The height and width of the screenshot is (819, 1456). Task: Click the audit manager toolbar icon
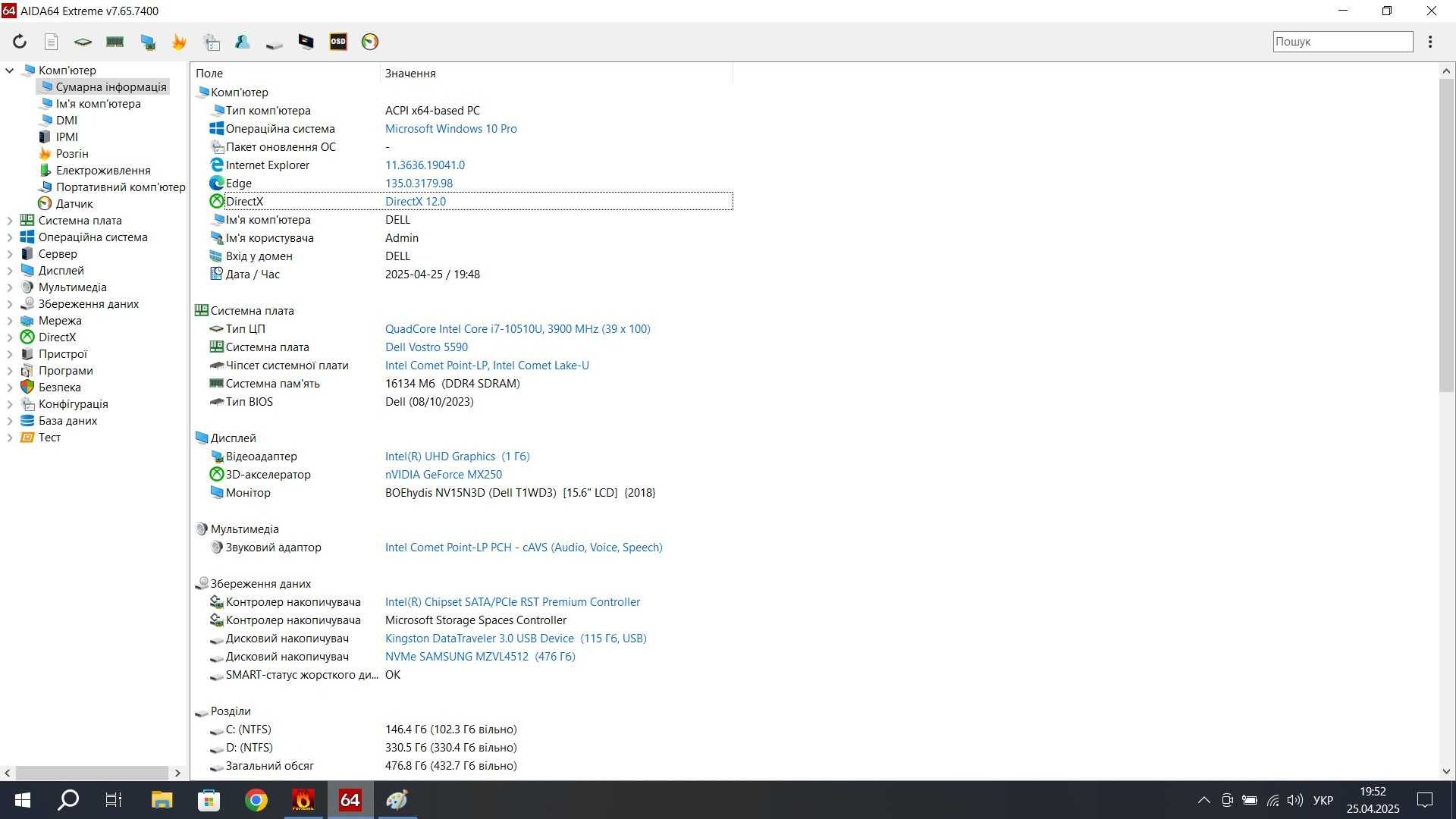[x=212, y=42]
